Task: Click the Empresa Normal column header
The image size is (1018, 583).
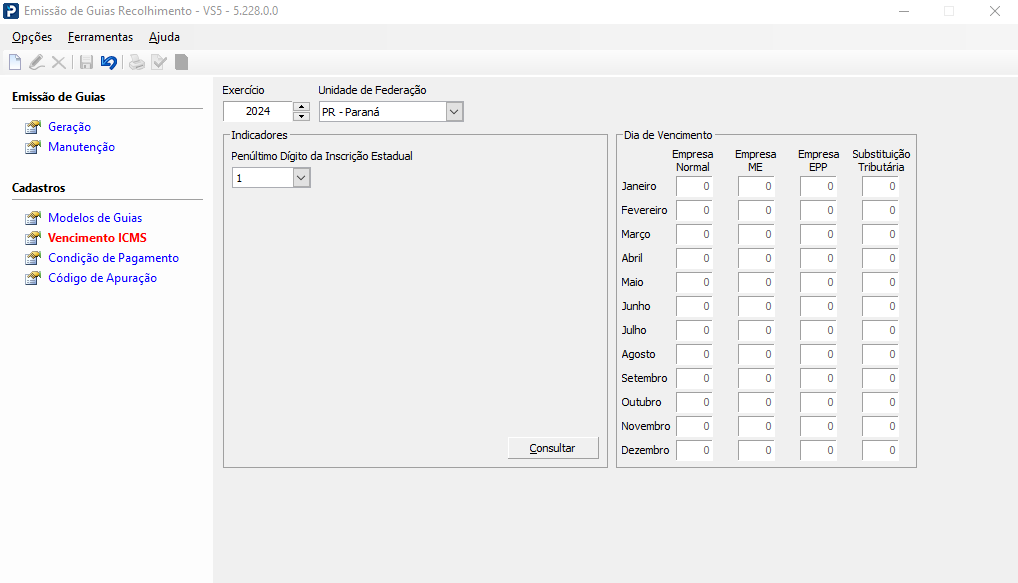Action: click(x=693, y=160)
